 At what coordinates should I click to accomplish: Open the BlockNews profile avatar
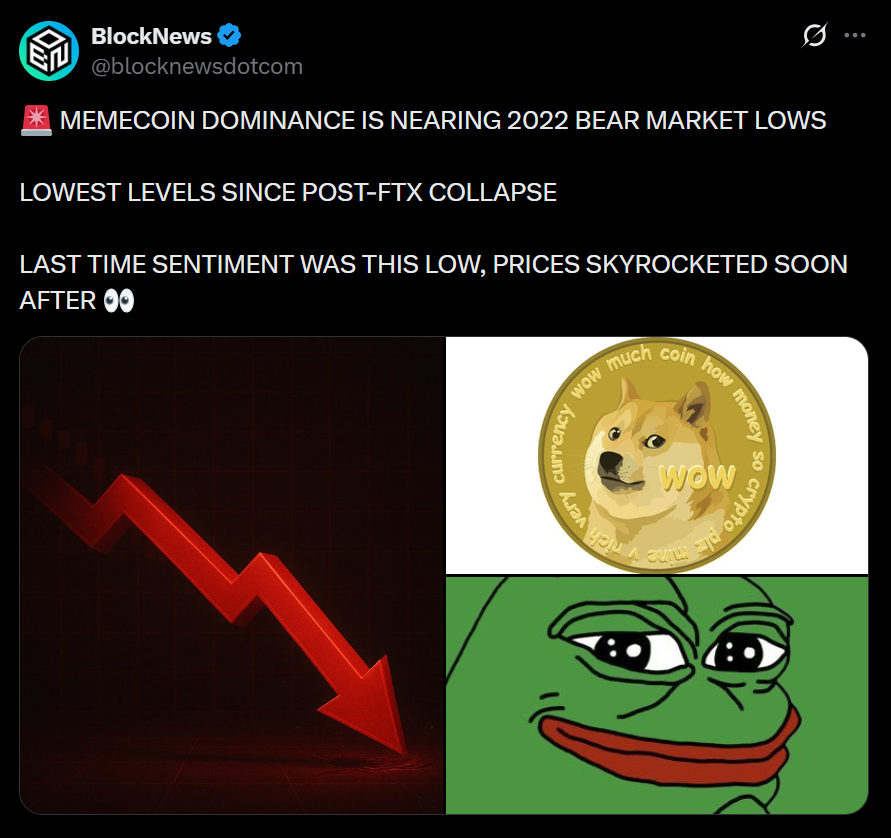pos(49,51)
